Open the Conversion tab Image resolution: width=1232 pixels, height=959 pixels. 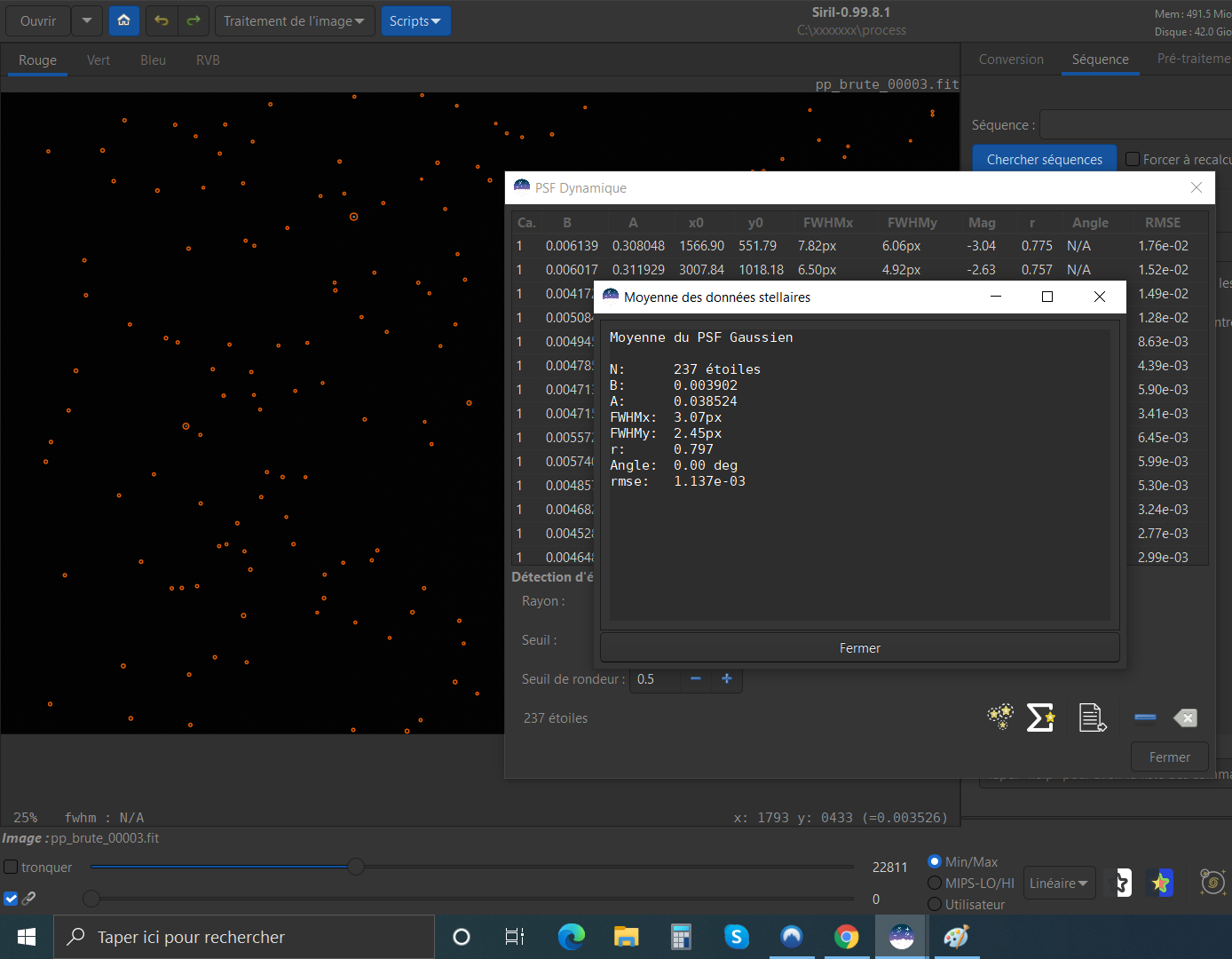(1011, 59)
